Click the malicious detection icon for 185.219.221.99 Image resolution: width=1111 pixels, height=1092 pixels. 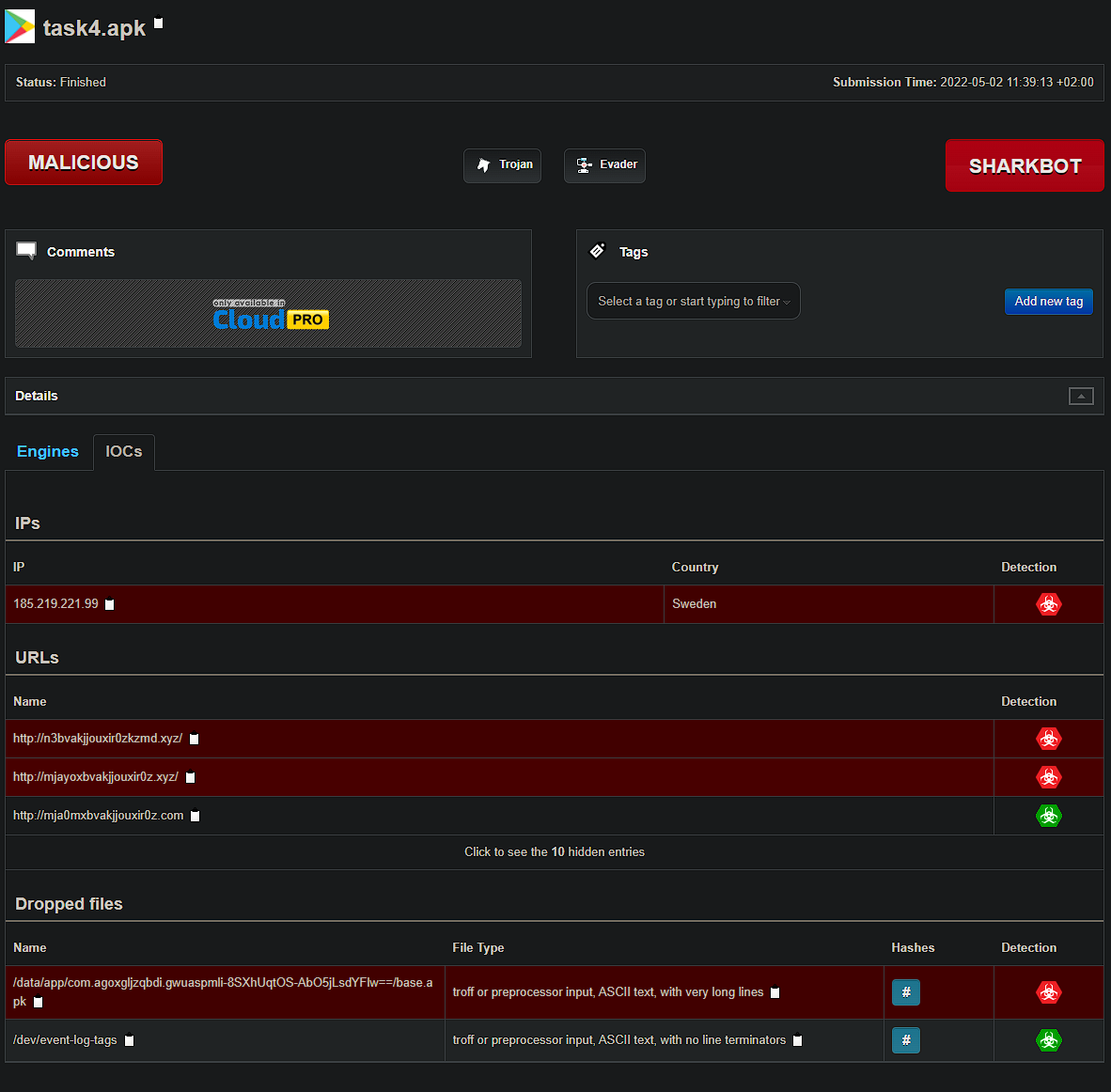coord(1049,604)
